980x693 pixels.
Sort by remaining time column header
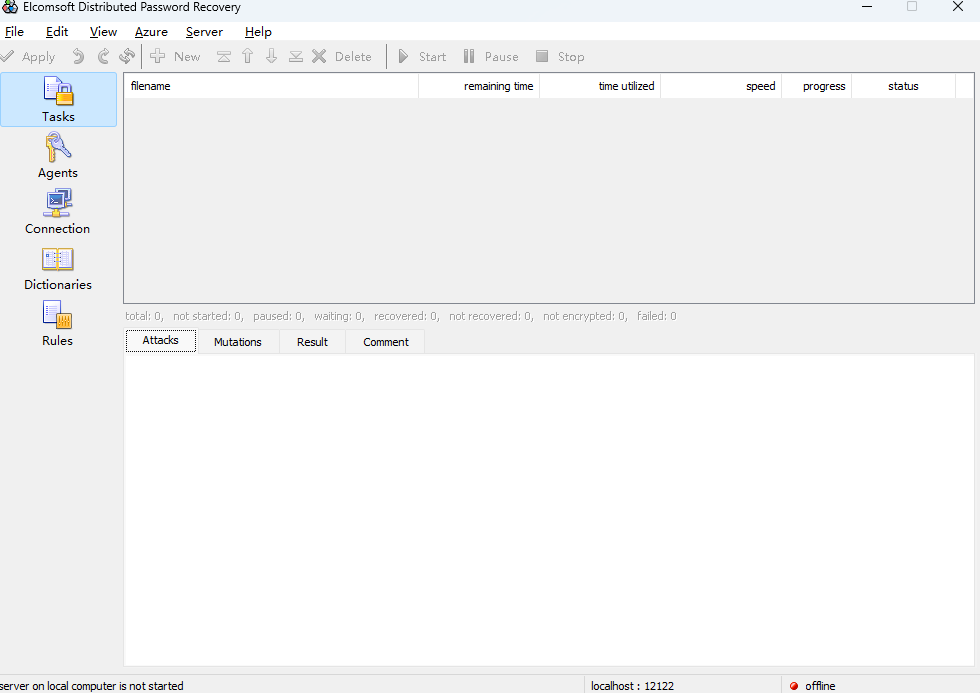pos(479,86)
